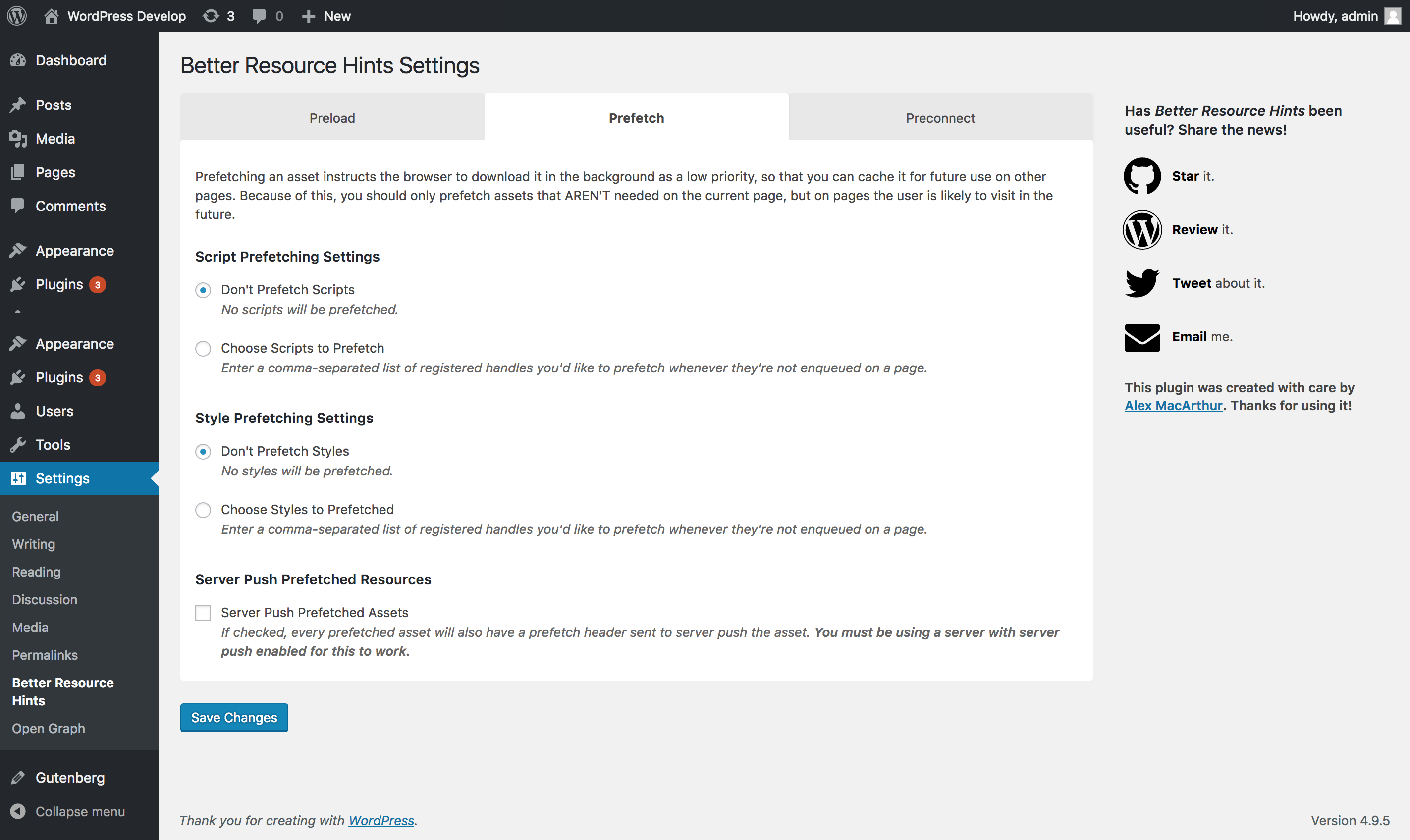Open the General settings submenu item
1410x840 pixels.
35,516
